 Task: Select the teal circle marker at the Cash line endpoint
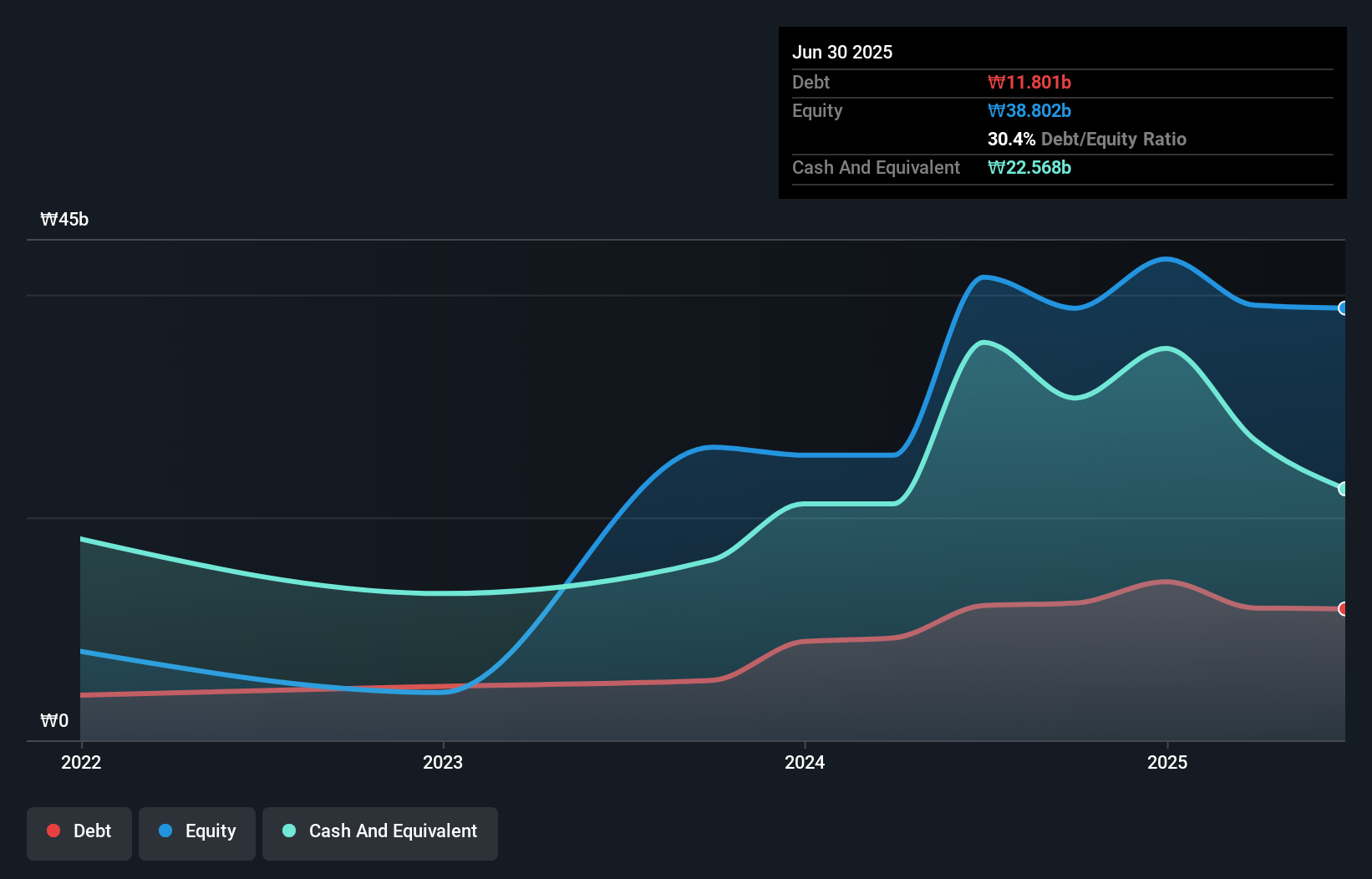pos(1343,489)
